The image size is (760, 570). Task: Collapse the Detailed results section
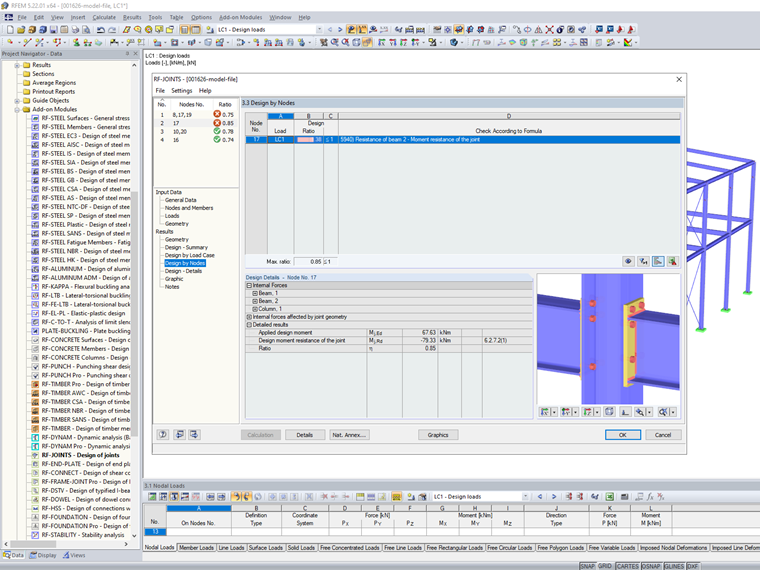pos(249,325)
